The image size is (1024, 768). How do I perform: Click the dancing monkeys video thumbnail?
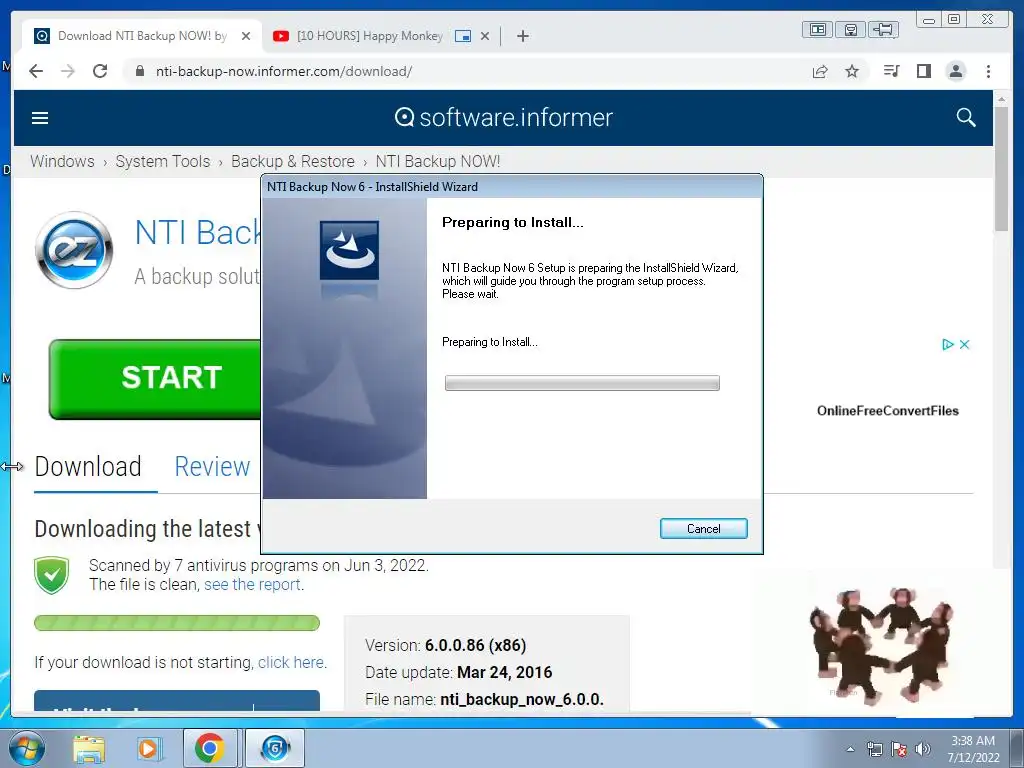click(x=882, y=643)
